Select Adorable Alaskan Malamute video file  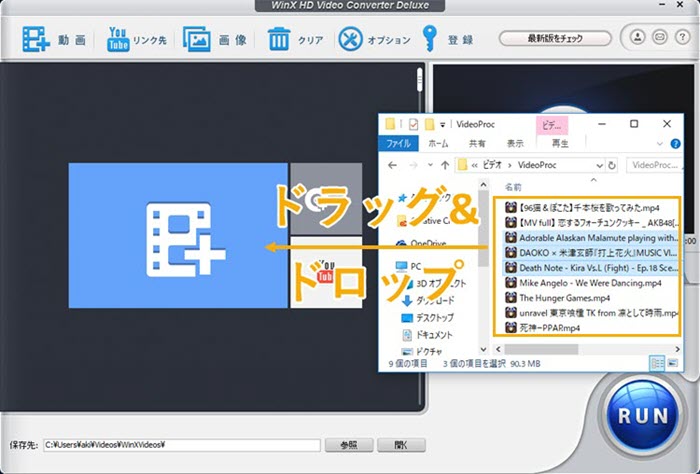[x=591, y=237]
